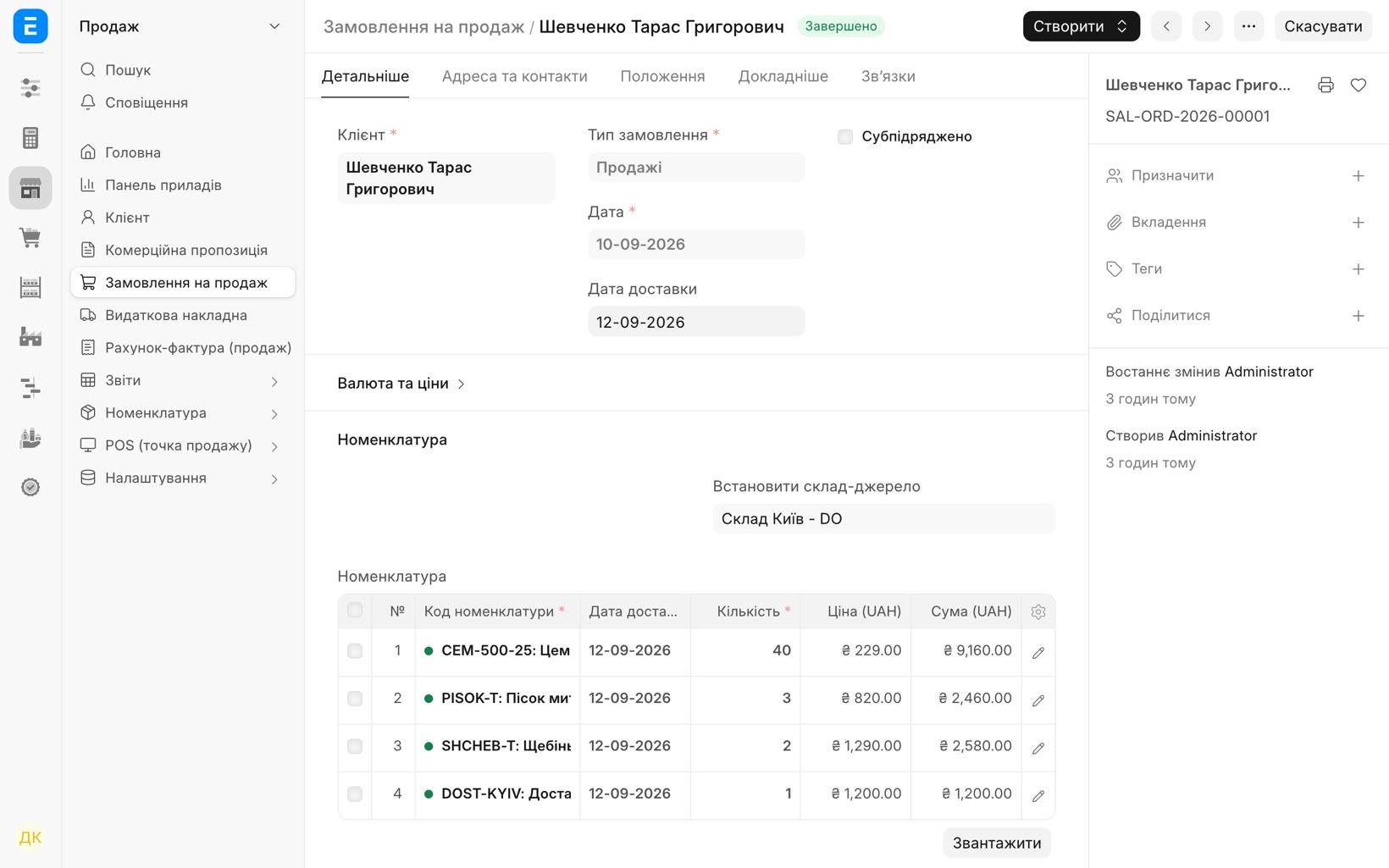Screen dimensions: 1389x868
Task: Switch to Положення tab
Action: click(662, 76)
